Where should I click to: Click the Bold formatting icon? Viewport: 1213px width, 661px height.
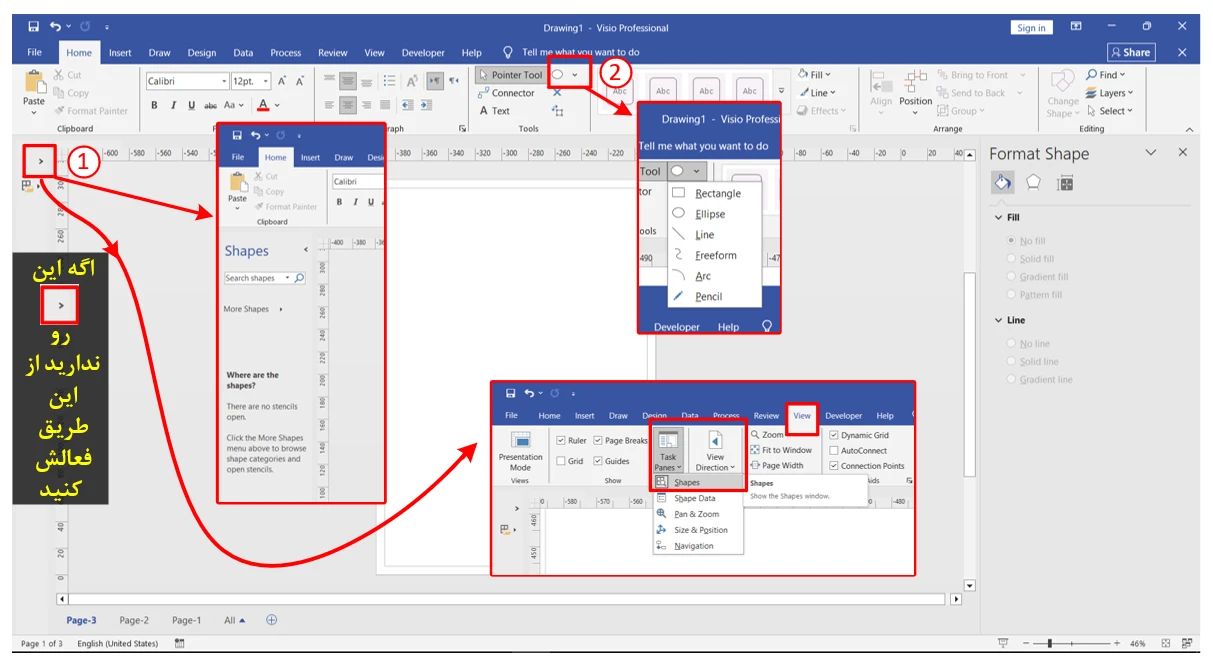click(155, 105)
